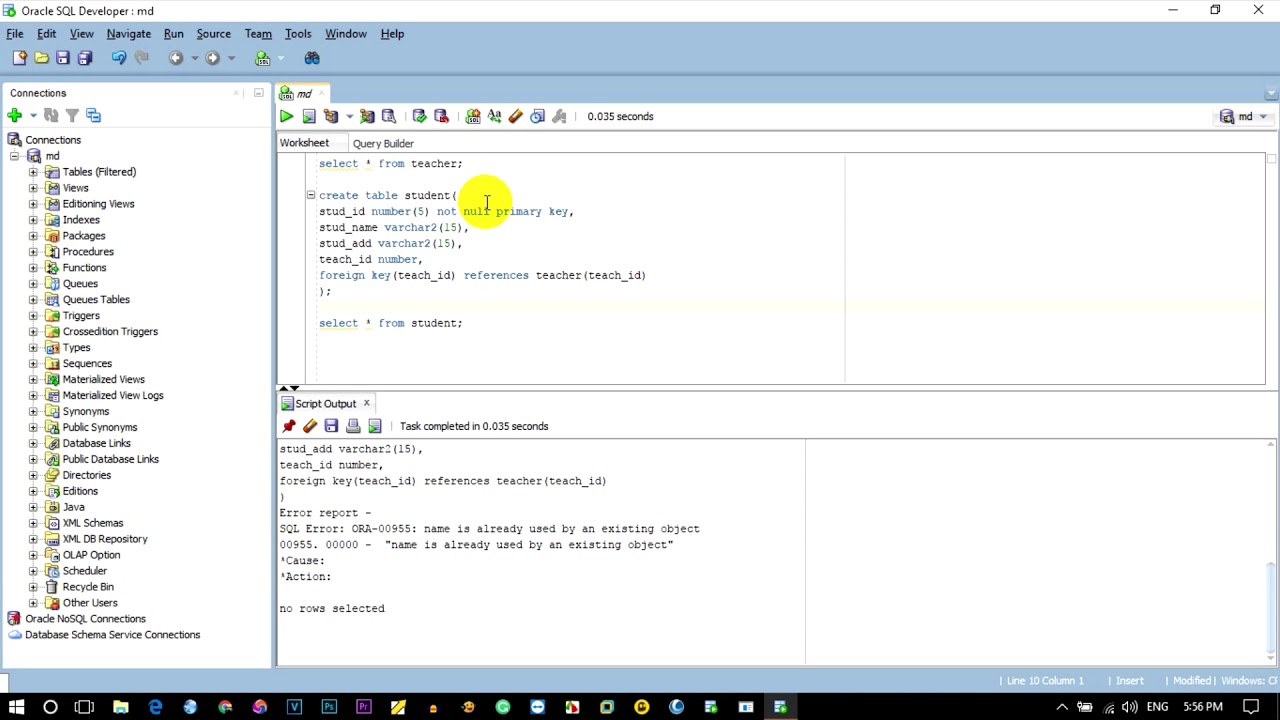Expand the Sequences tree node
The width and height of the screenshot is (1280, 720).
coord(33,364)
